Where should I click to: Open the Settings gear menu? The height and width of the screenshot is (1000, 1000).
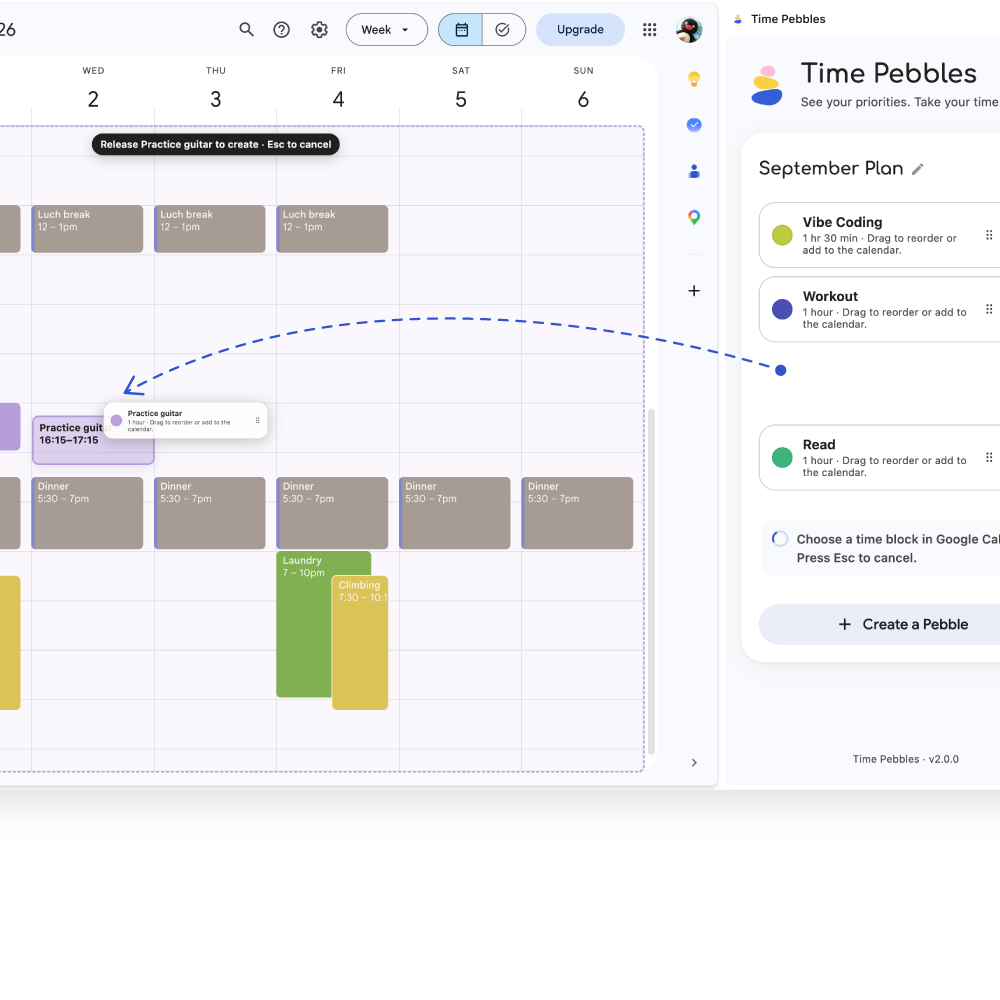(319, 29)
